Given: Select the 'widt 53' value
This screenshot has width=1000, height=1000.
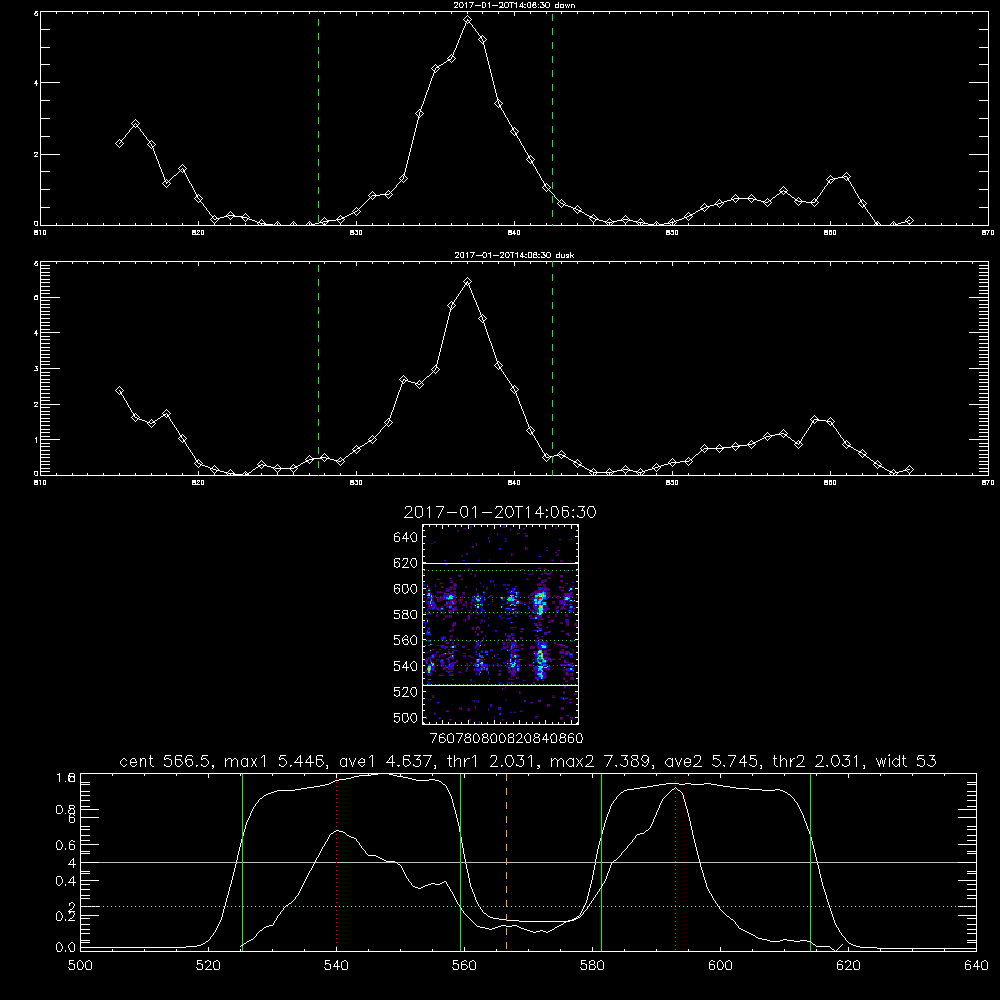Looking at the screenshot, I should point(906,761).
